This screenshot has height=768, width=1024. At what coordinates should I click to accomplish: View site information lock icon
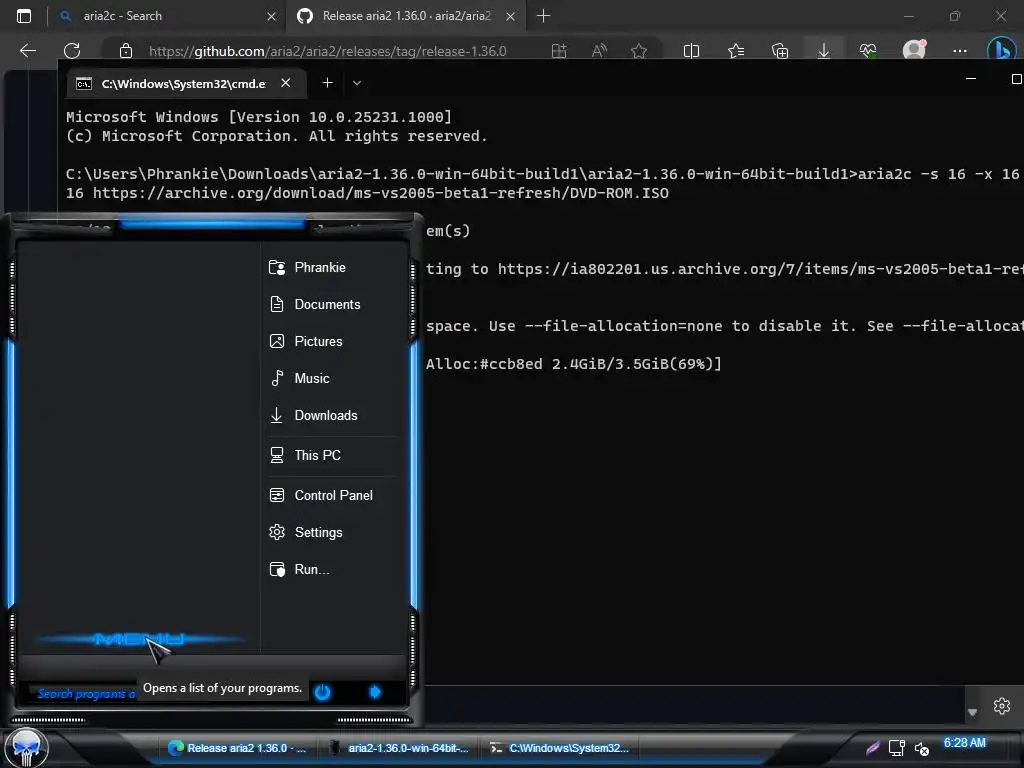click(125, 51)
